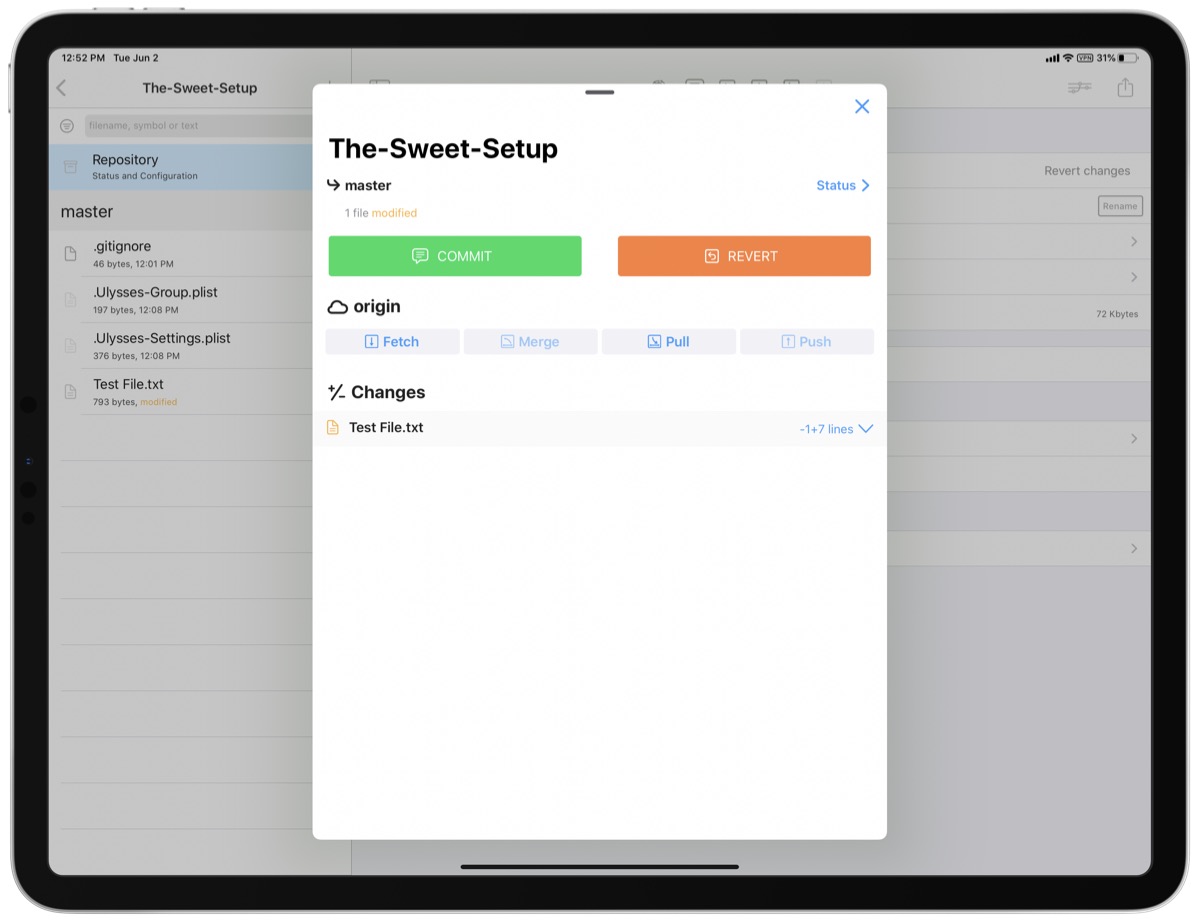Tap the 72 Kbytes value in the background
This screenshot has height=924, width=1200.
(x=1117, y=314)
